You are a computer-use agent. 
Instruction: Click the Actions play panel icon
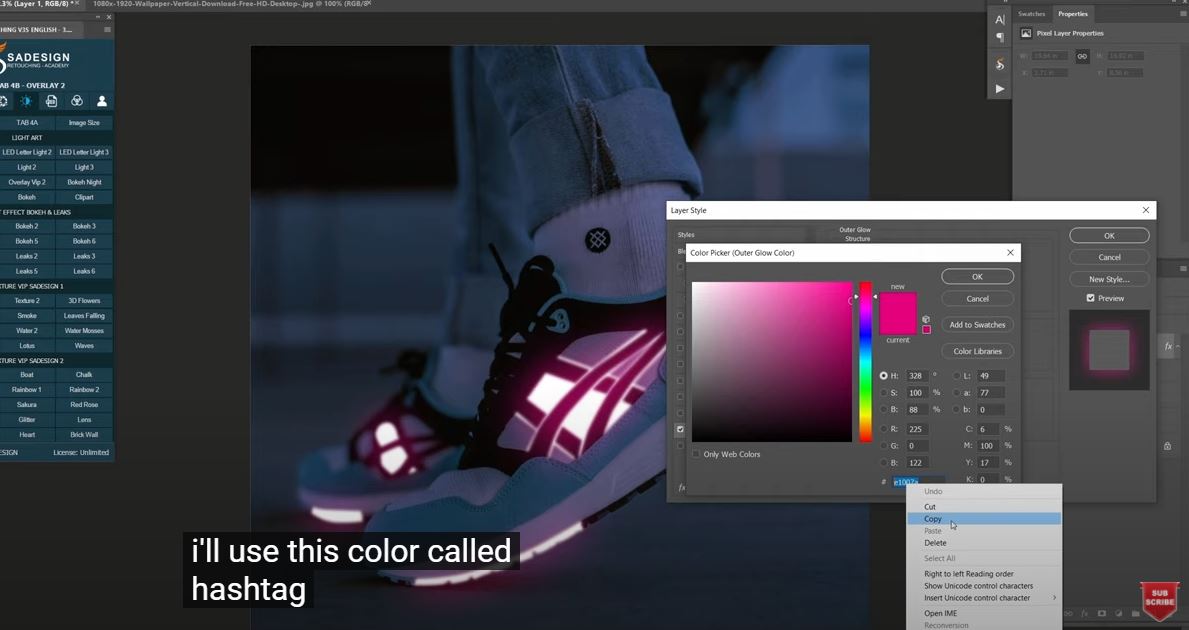[x=1000, y=89]
